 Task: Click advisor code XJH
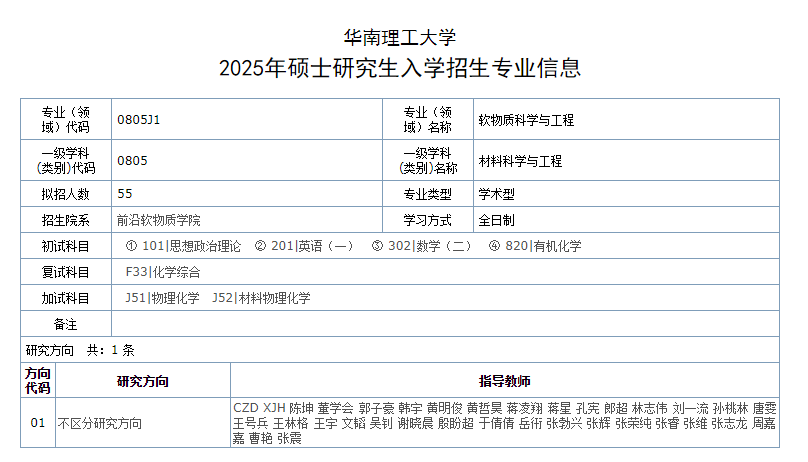click(274, 408)
